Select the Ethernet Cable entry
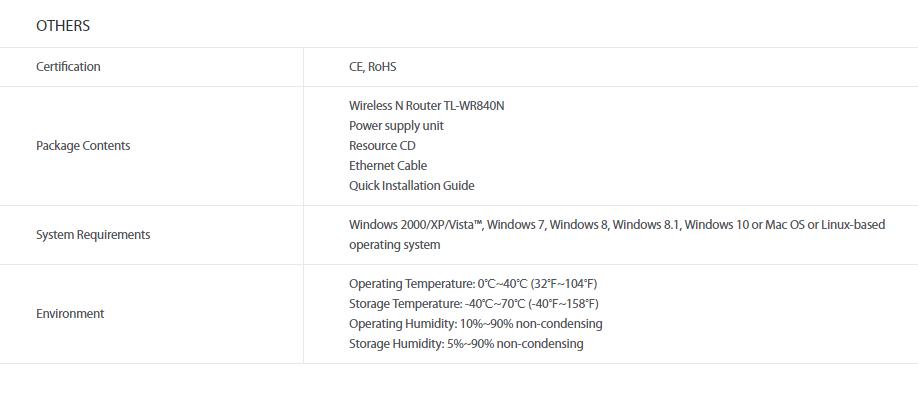 coord(388,166)
